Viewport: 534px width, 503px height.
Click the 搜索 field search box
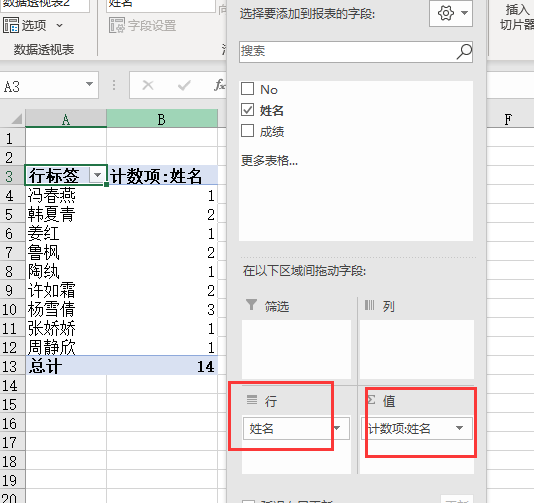(x=356, y=52)
